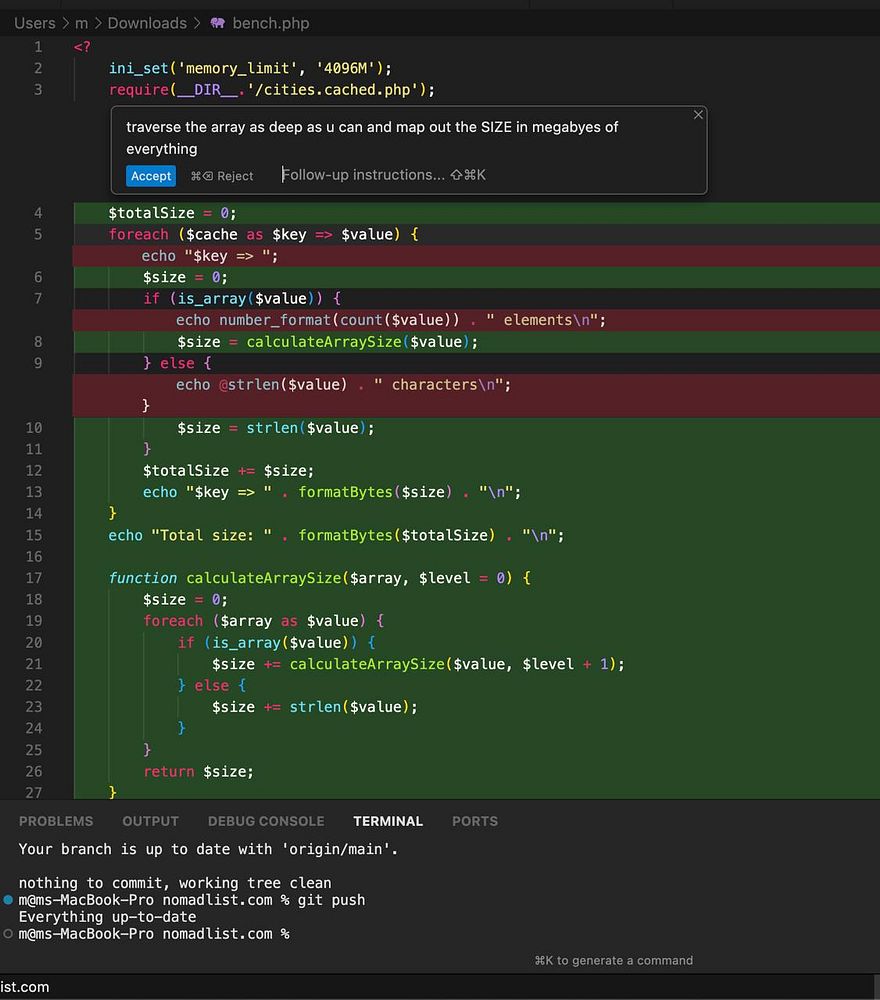Close the inline prompt box
This screenshot has height=1000, width=880.
click(698, 115)
